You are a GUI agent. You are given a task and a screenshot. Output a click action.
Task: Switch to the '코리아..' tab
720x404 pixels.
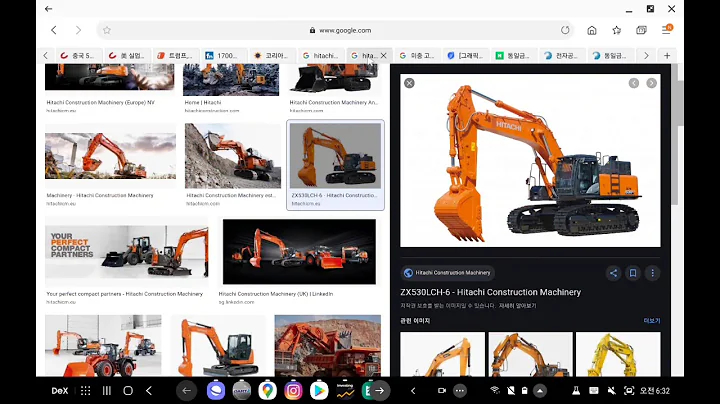tap(272, 56)
